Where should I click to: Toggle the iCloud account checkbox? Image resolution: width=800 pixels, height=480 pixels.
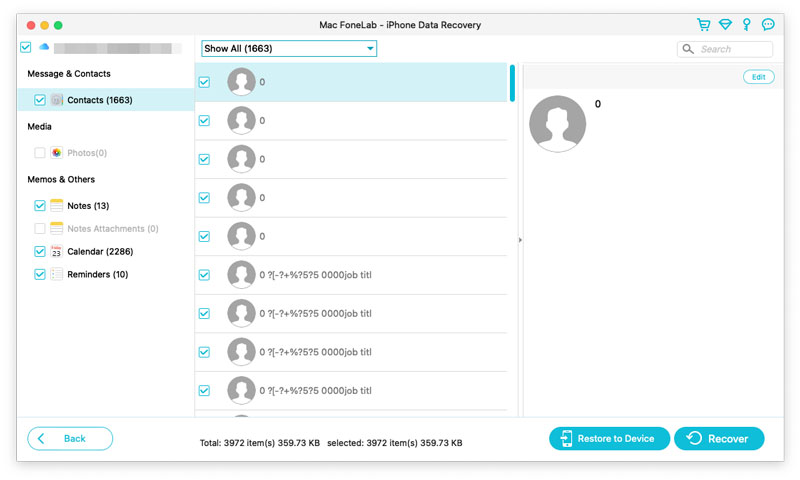click(x=26, y=47)
